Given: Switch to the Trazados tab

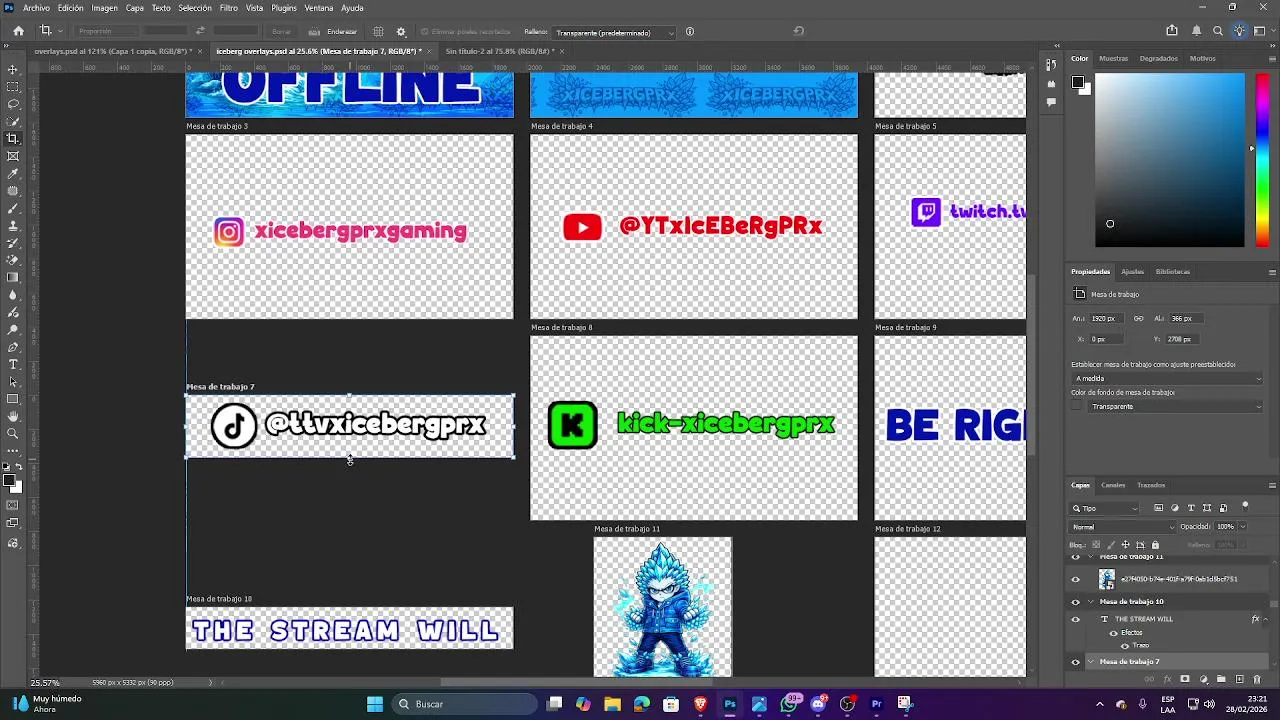Looking at the screenshot, I should pos(1151,485).
